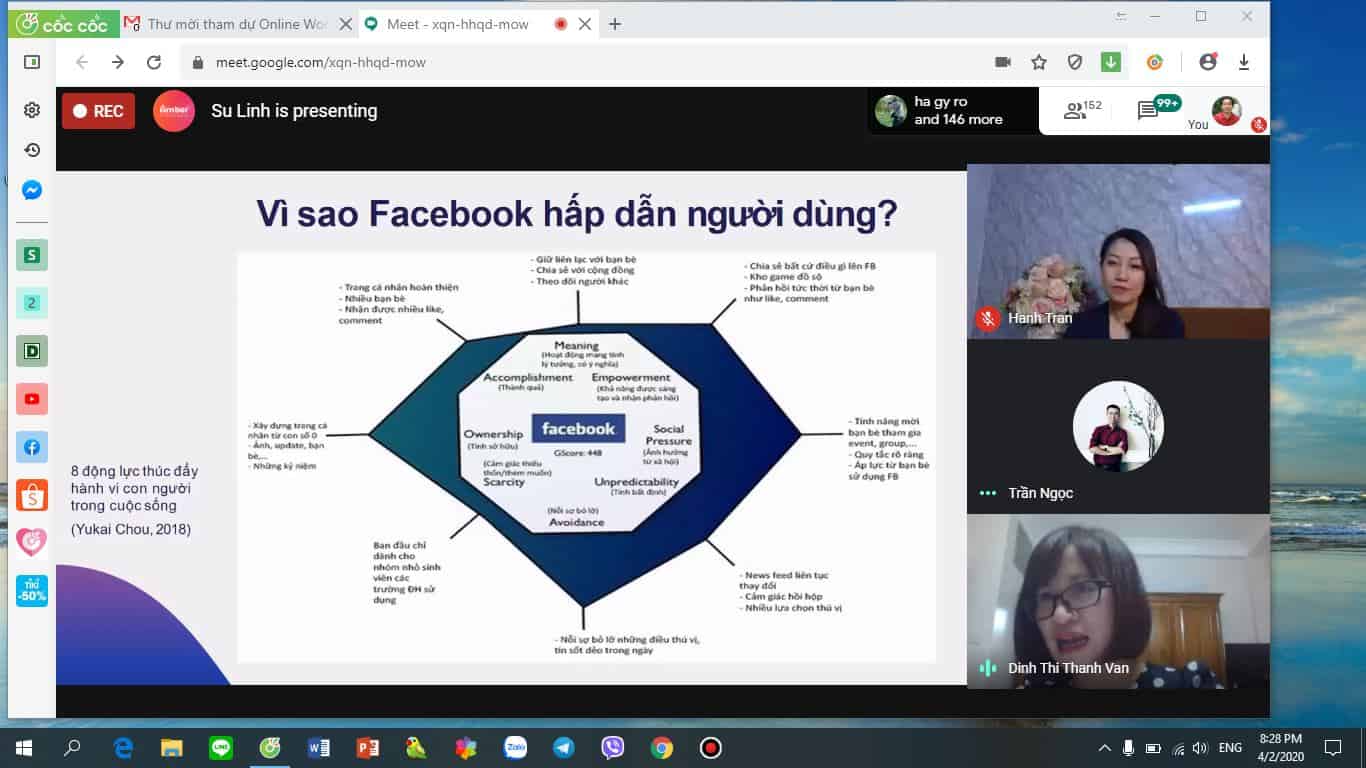Select Hanh Tran's video tile
Viewport: 1366px width, 768px height.
tap(1118, 251)
